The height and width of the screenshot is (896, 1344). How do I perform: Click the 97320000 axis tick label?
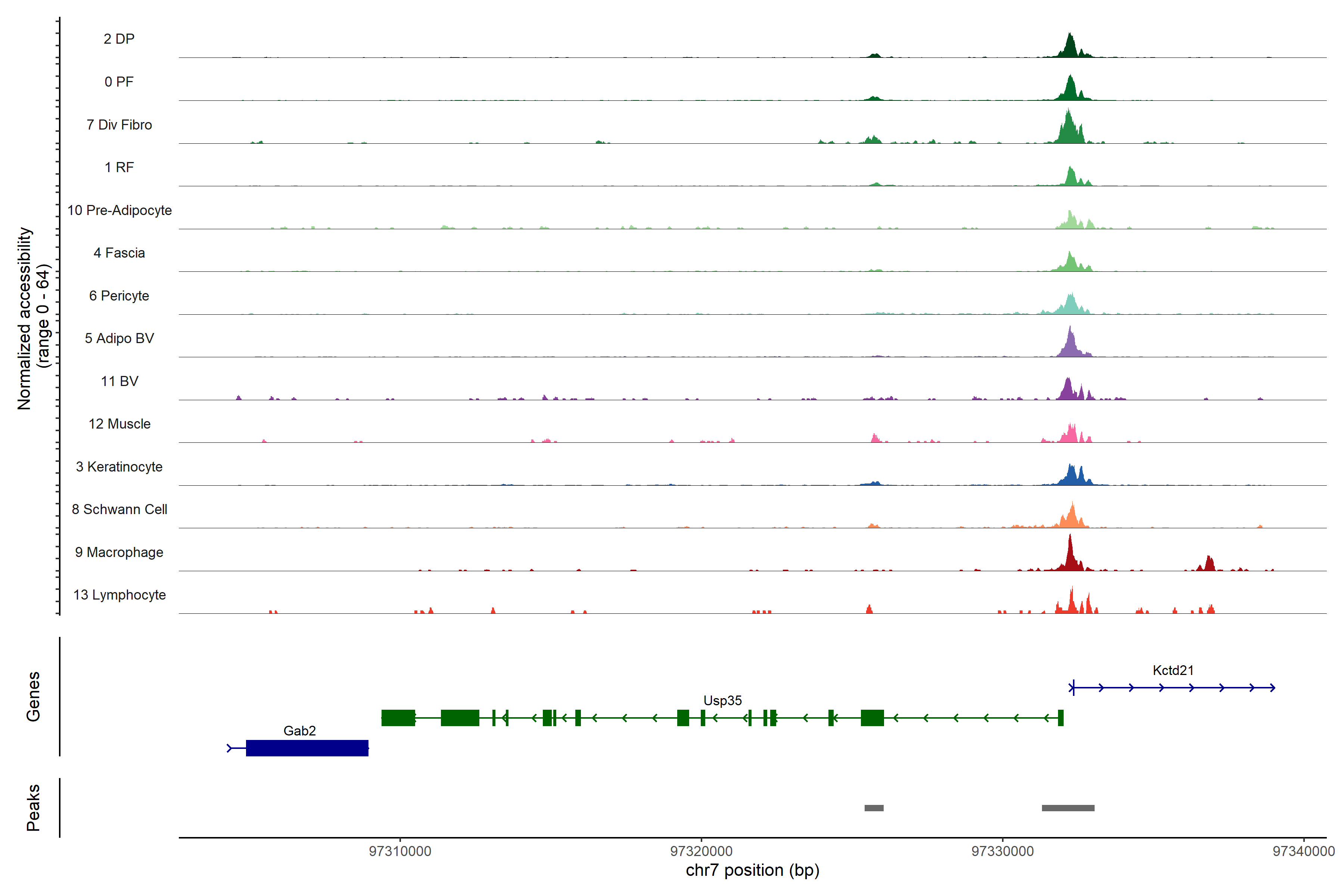pyautogui.click(x=701, y=852)
